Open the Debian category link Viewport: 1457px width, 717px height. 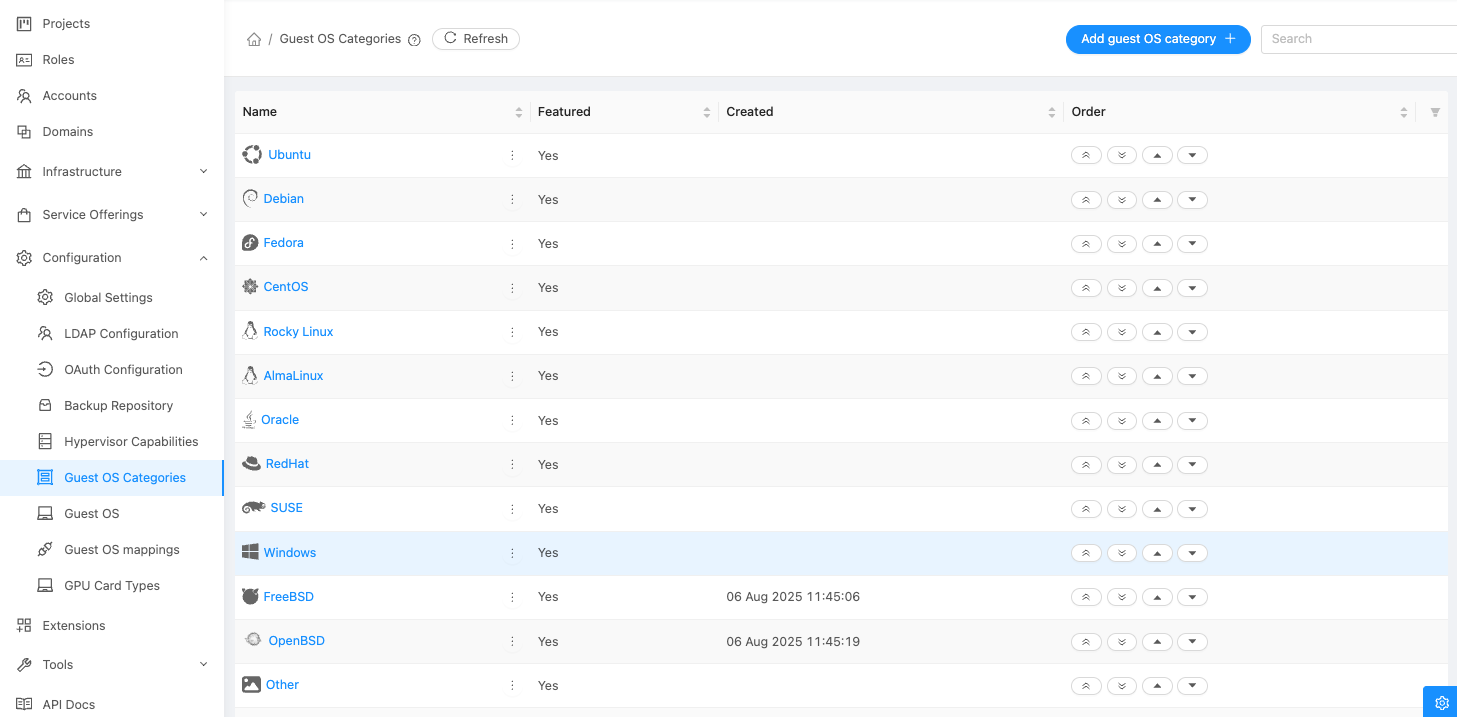284,199
